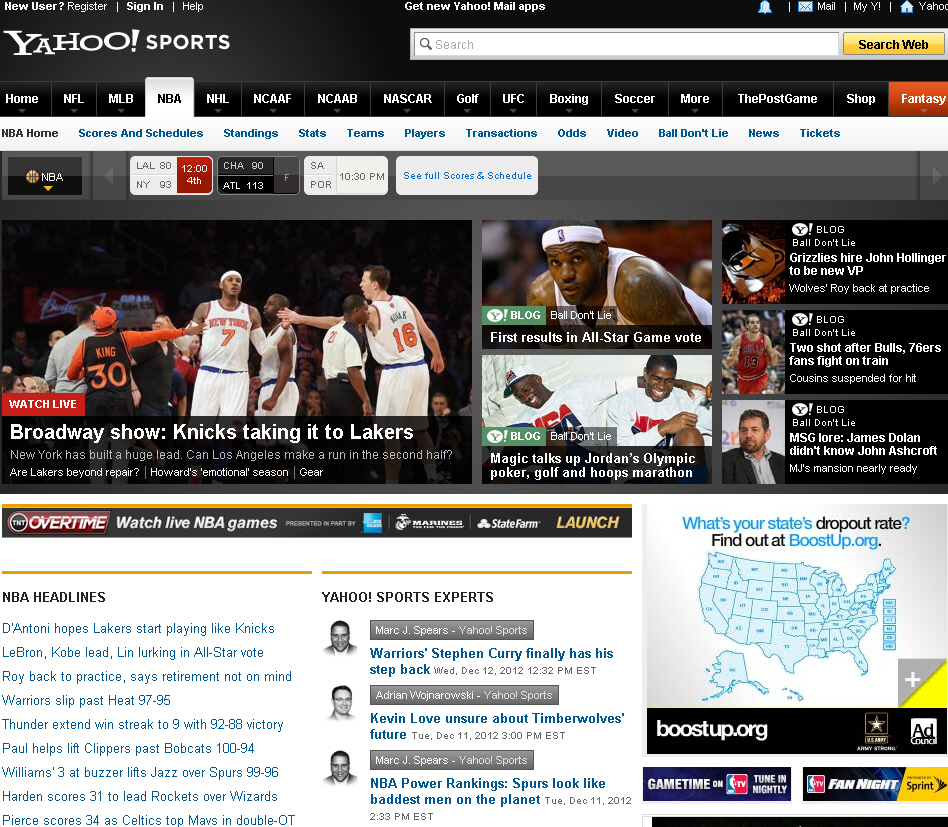
Task: Click the search magnifier icon
Action: [x=426, y=44]
